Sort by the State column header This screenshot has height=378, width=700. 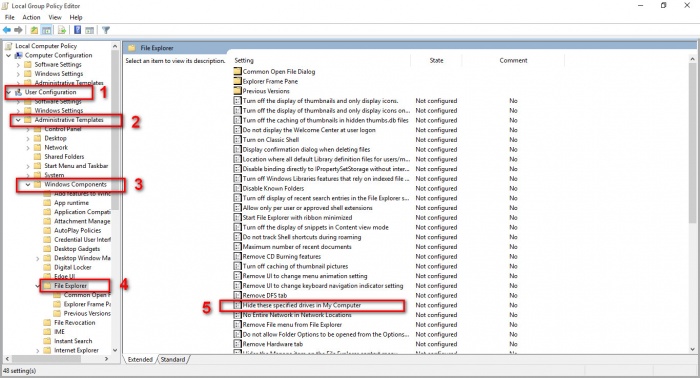436,60
